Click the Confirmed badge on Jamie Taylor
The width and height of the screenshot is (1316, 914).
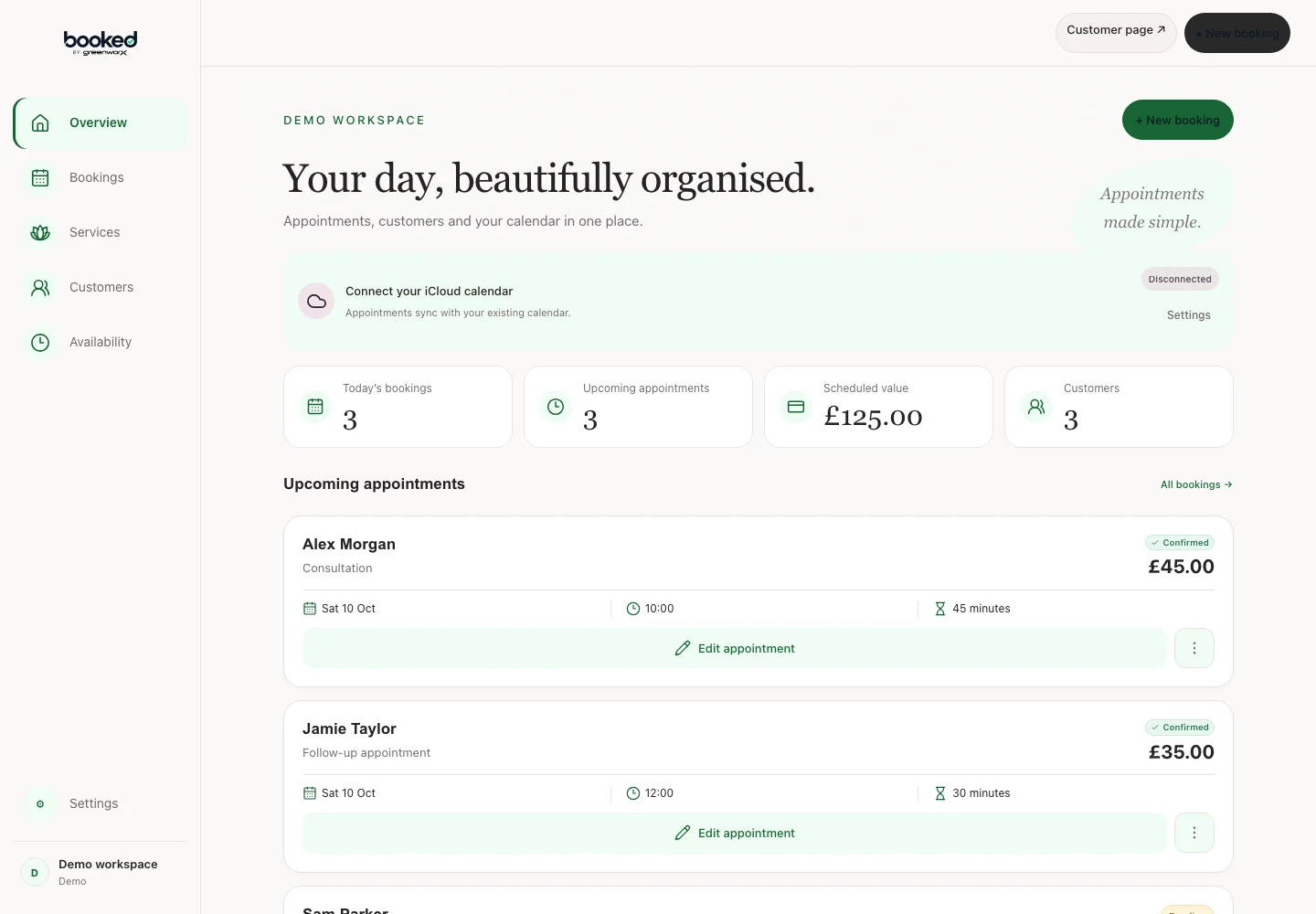1180,728
